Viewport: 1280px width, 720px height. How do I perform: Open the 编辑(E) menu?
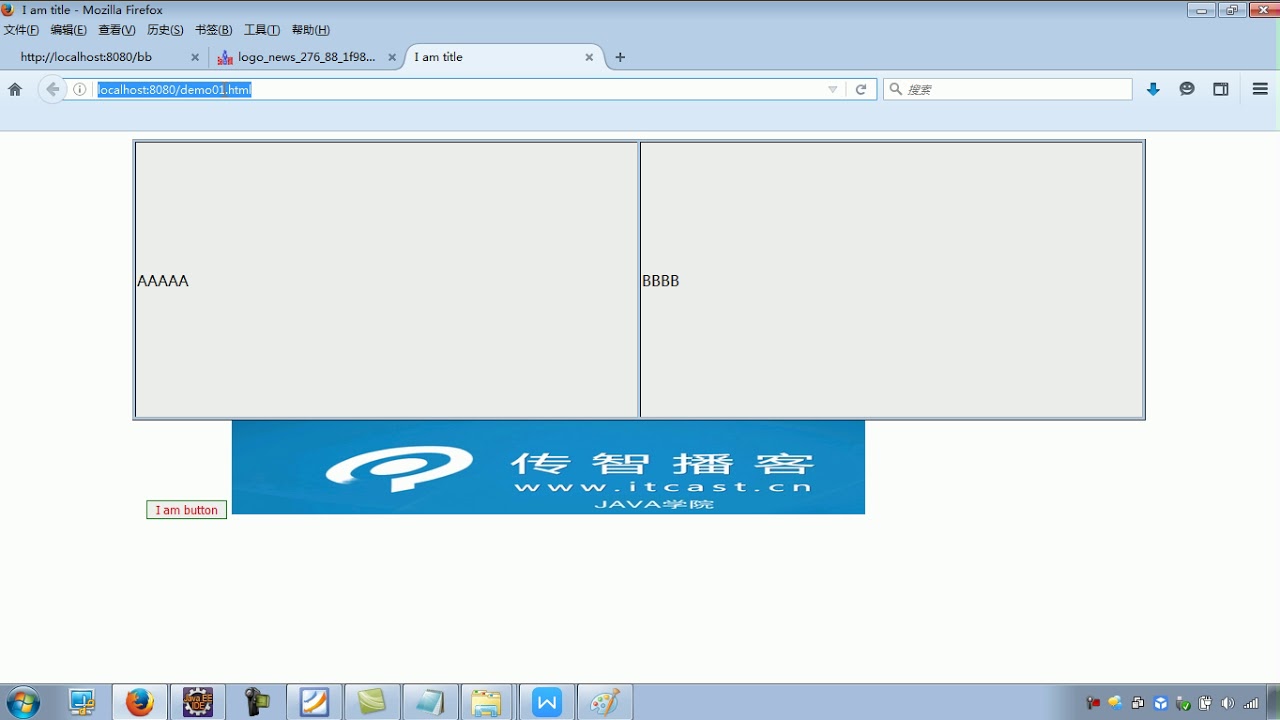pos(68,30)
